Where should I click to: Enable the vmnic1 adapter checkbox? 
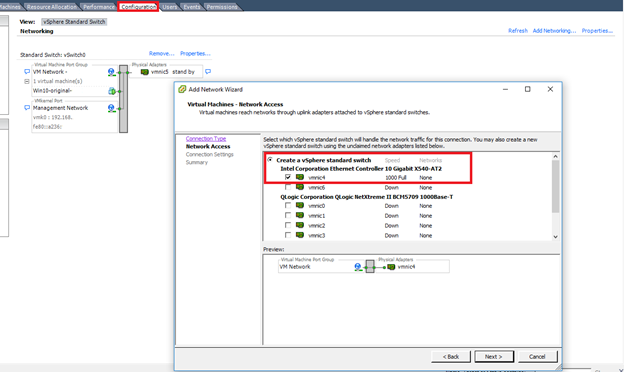[288, 215]
